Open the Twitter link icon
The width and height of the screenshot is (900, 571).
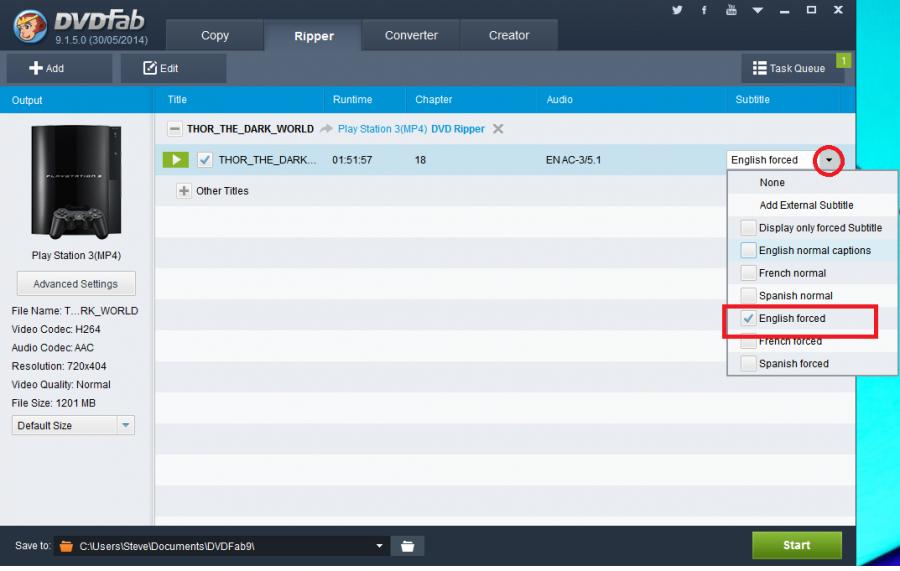(678, 10)
